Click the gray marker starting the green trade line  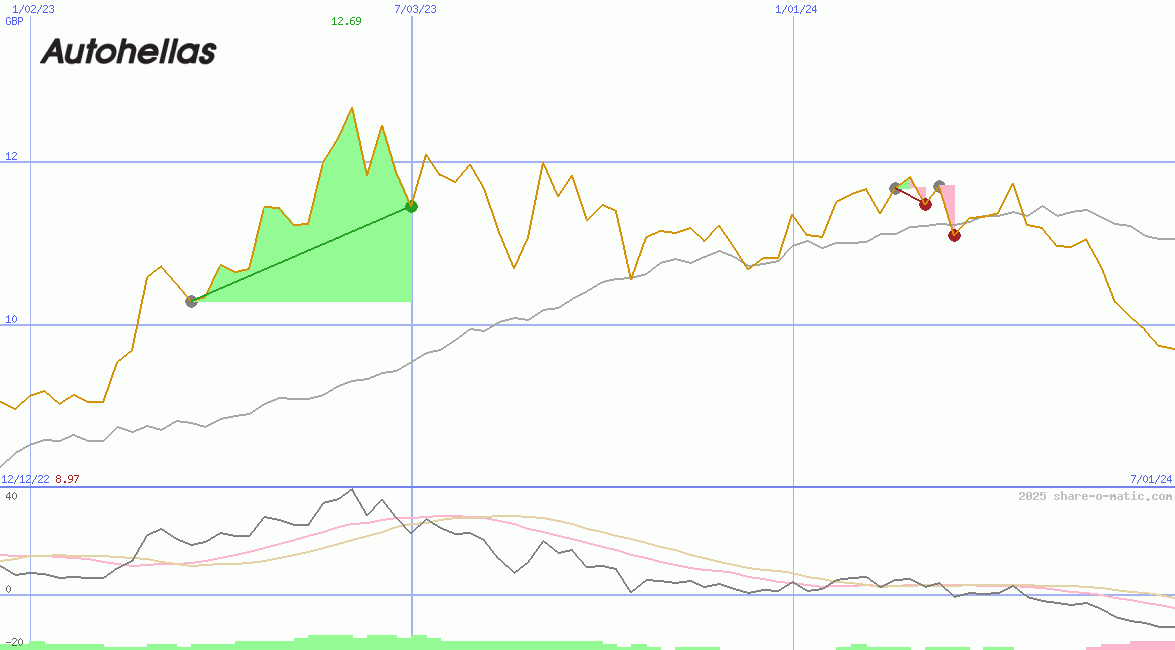[192, 301]
